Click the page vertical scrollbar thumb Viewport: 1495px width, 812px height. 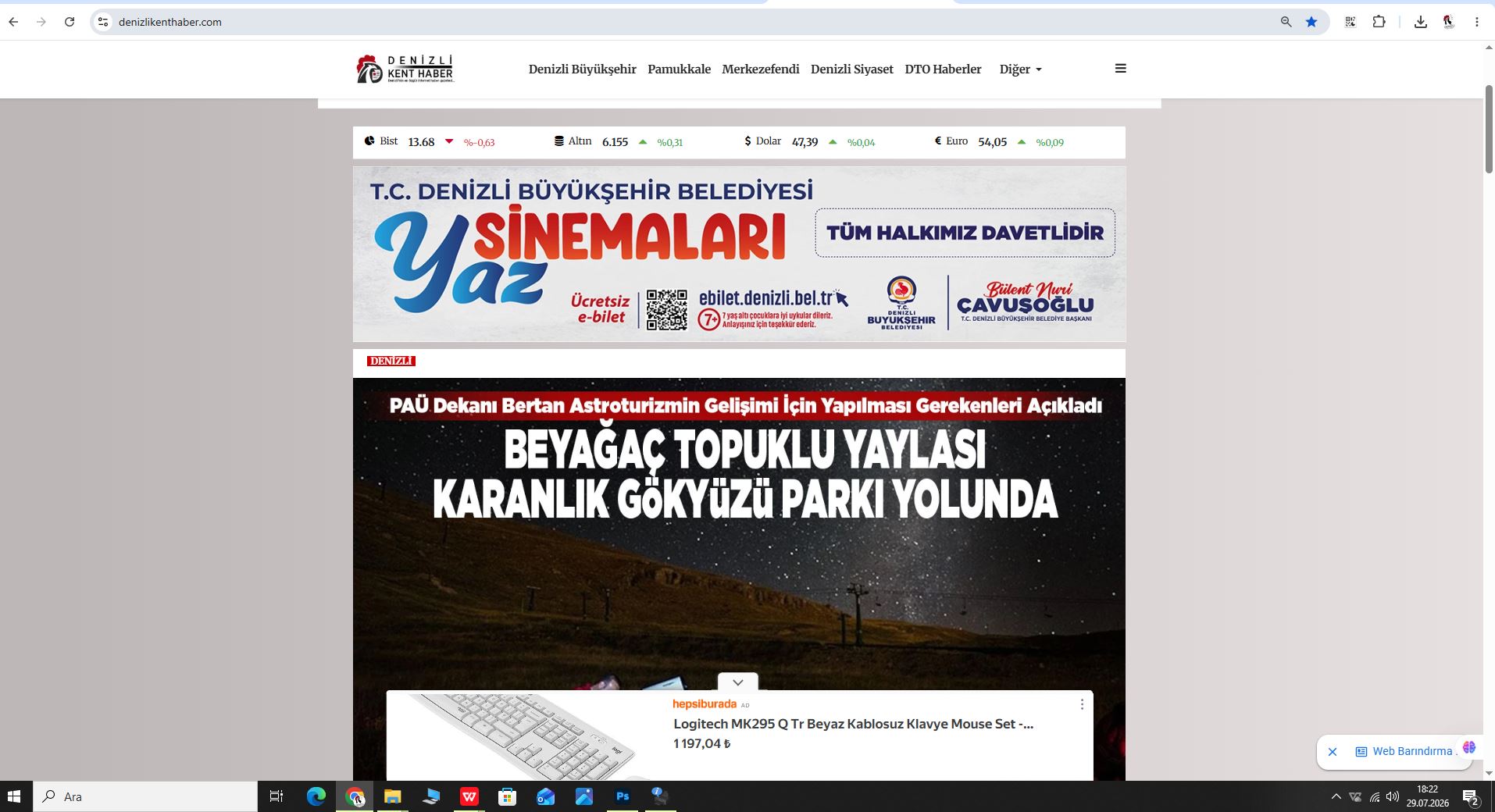pyautogui.click(x=1489, y=128)
